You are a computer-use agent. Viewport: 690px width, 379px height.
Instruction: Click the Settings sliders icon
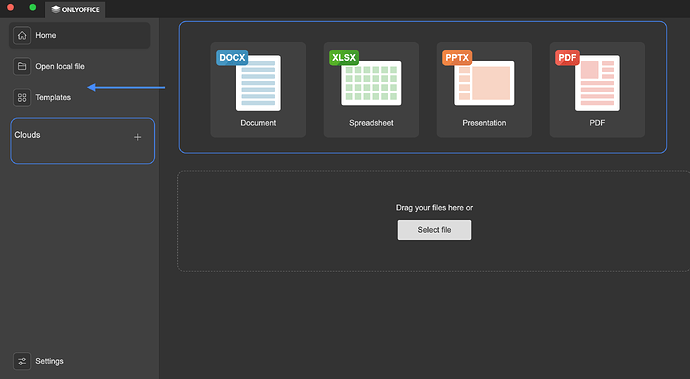22,361
